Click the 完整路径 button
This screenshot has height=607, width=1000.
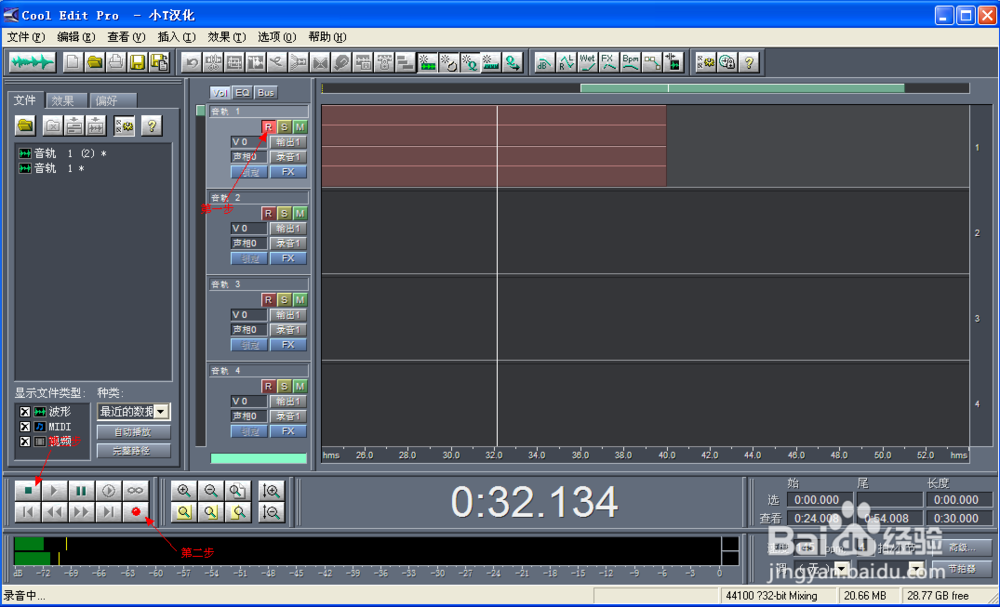(133, 451)
